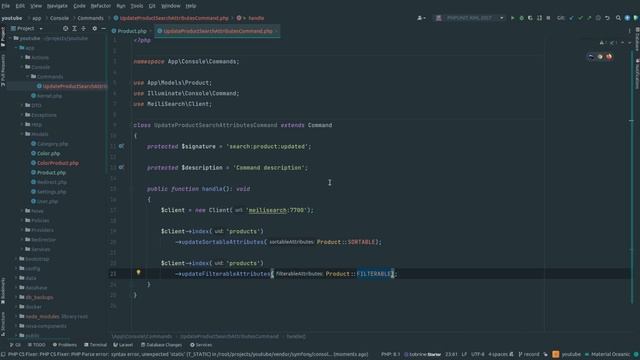Open the Pull Requests tool window on the left edge
This screenshot has height=360, width=640.
click(3, 70)
